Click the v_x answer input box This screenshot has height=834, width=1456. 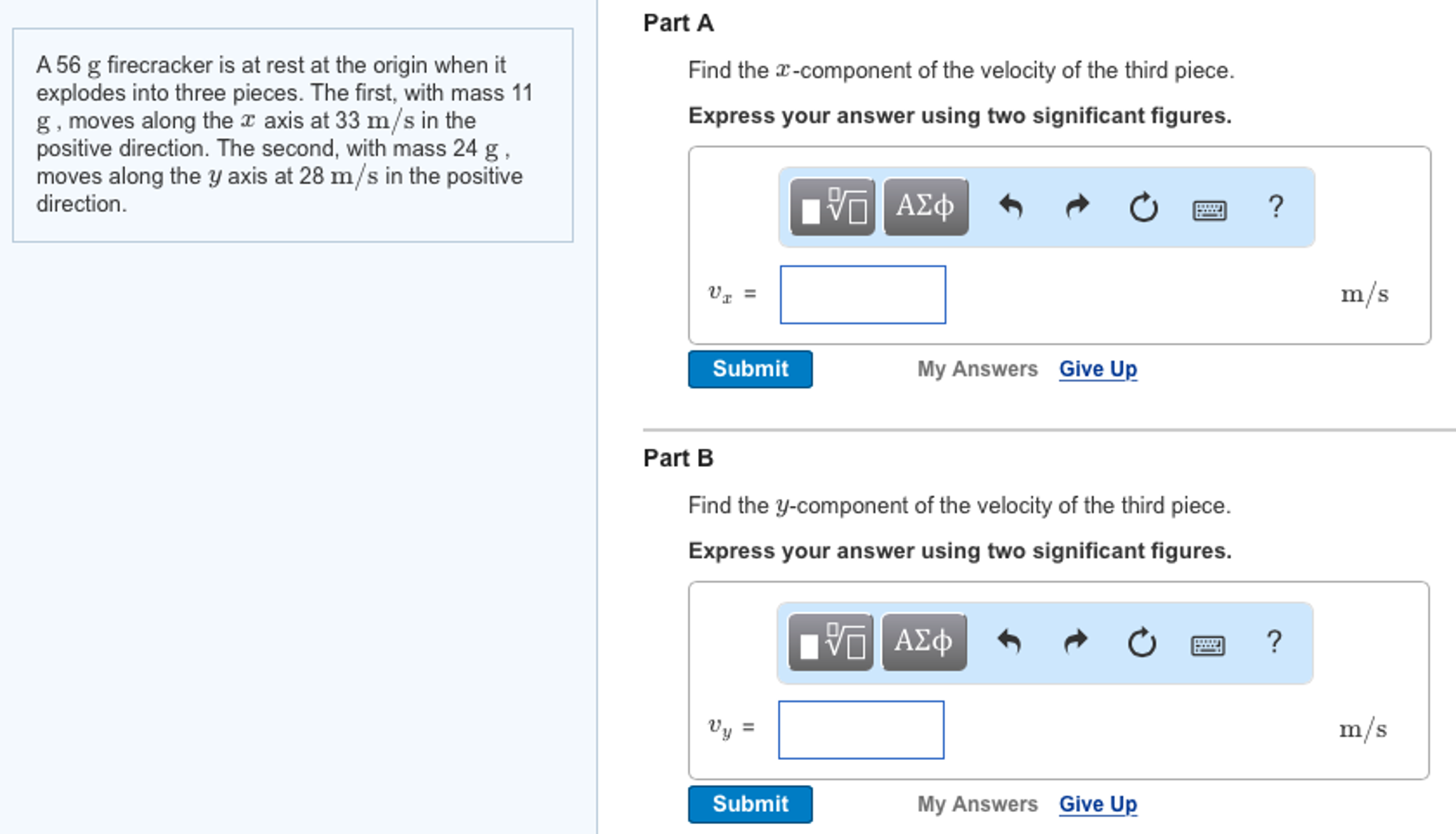coord(862,295)
